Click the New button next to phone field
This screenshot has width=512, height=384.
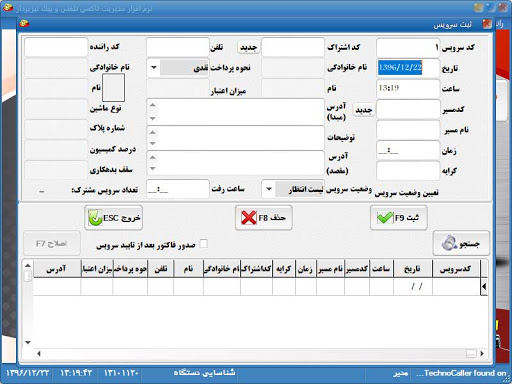coord(249,47)
